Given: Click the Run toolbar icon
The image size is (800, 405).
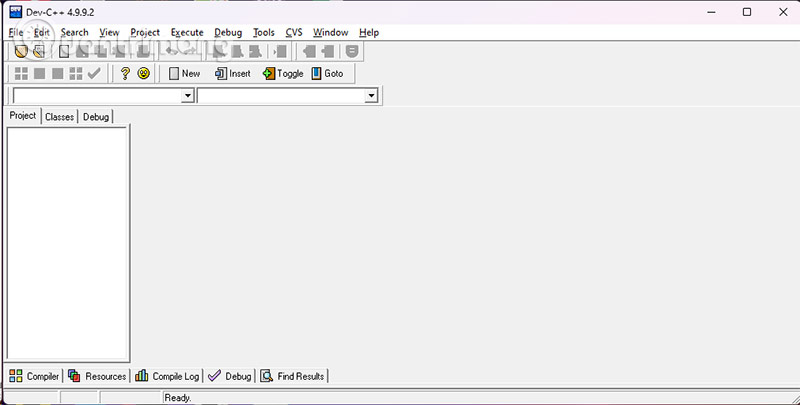Looking at the screenshot, I should click(39, 73).
